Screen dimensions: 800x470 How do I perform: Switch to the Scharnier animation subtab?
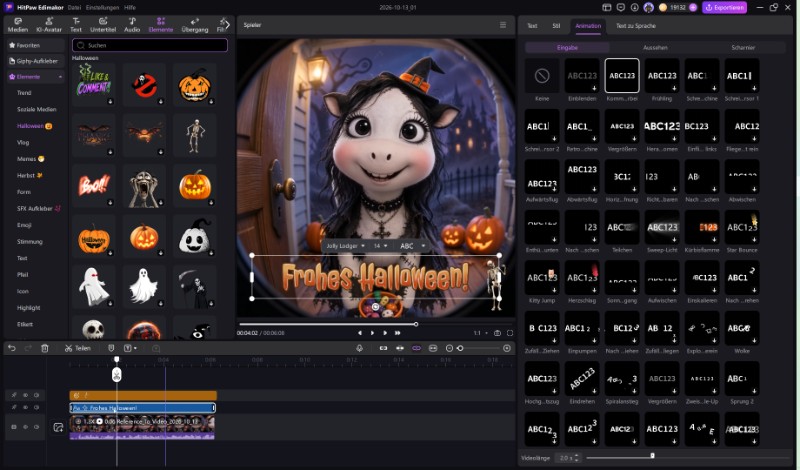743,47
